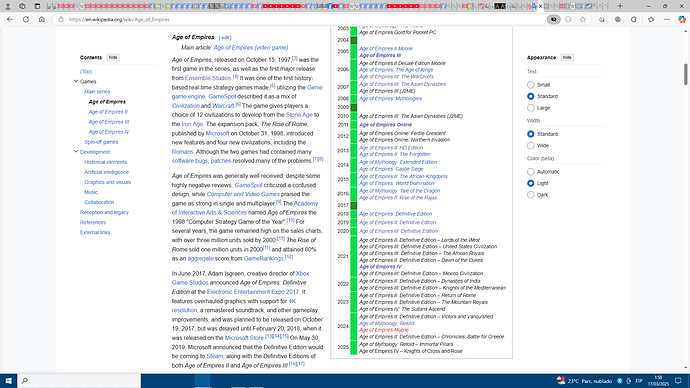Open the weather widget showing 23°C

tap(584, 381)
